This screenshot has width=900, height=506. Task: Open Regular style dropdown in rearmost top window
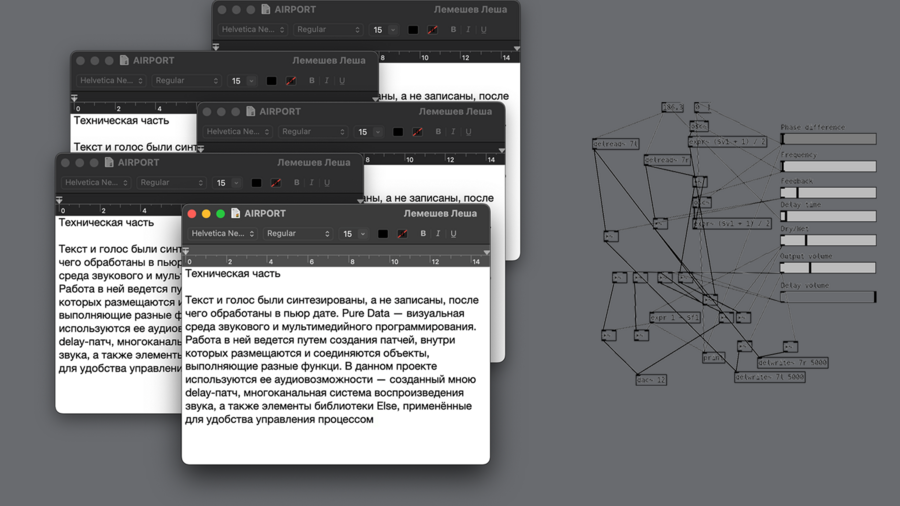point(328,29)
